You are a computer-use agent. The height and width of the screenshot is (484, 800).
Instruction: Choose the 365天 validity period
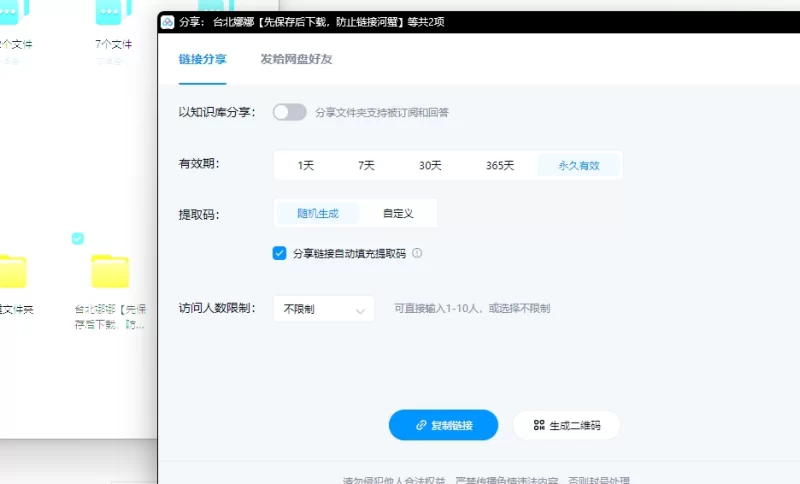(x=499, y=165)
